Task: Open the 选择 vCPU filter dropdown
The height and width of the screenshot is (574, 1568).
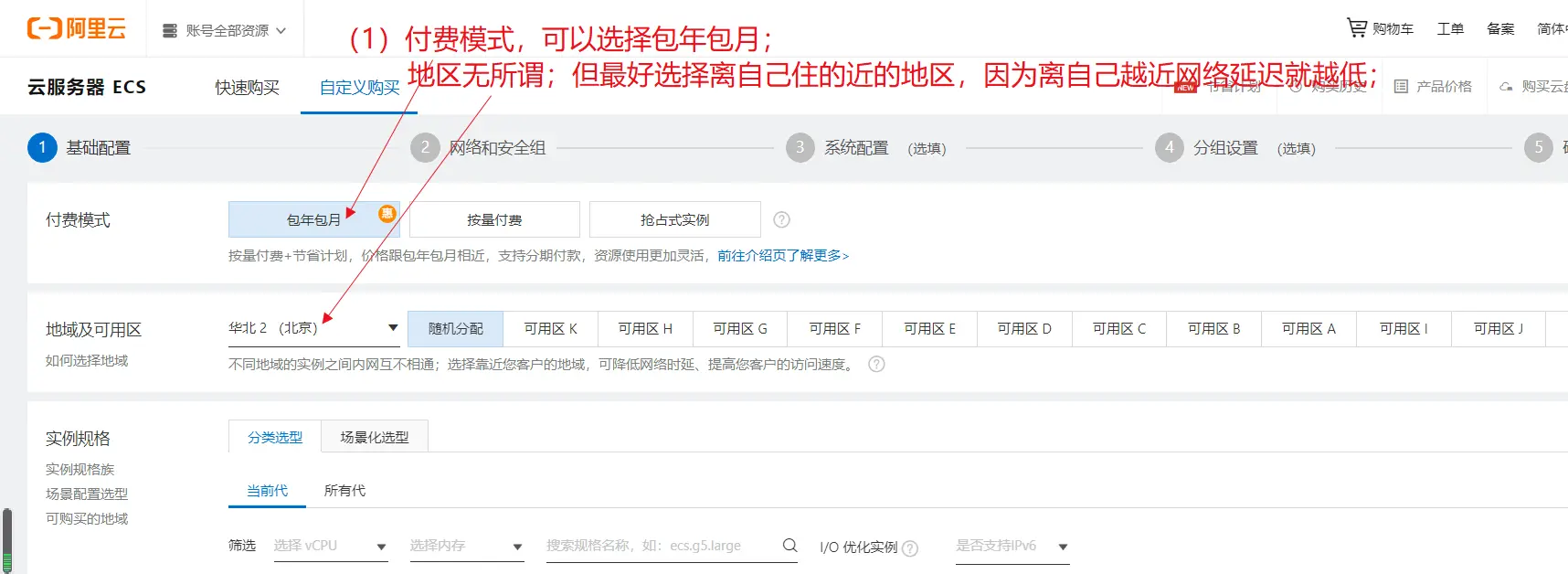Action: tap(331, 547)
